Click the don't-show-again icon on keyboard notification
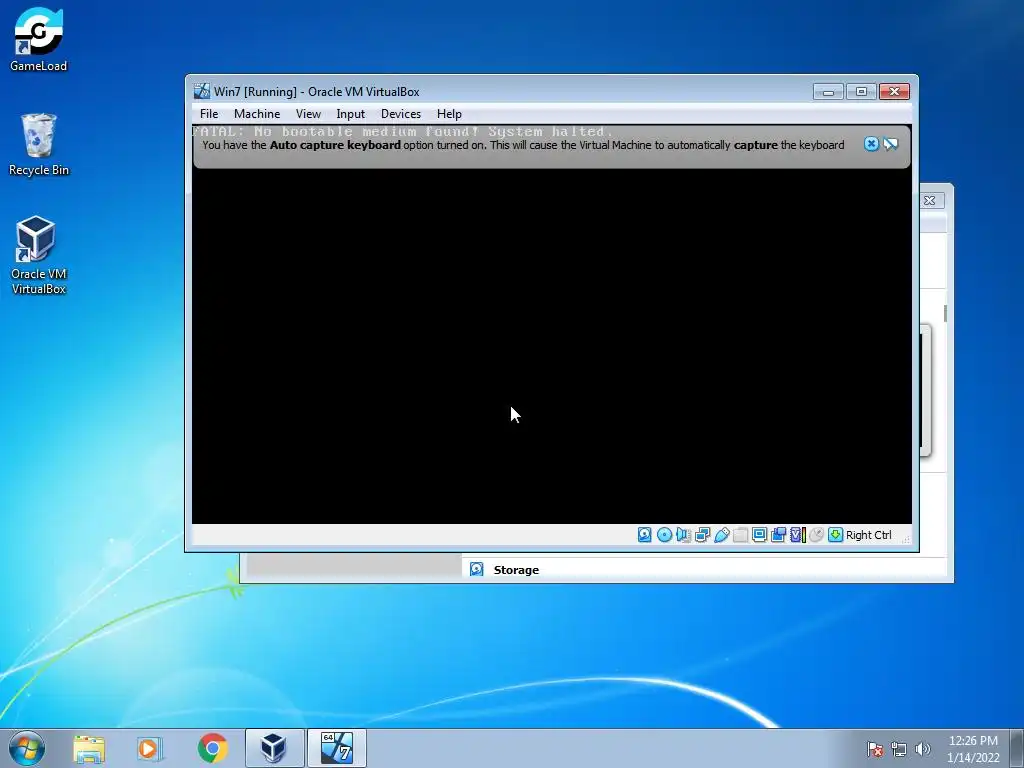The image size is (1024, 768). coord(891,144)
